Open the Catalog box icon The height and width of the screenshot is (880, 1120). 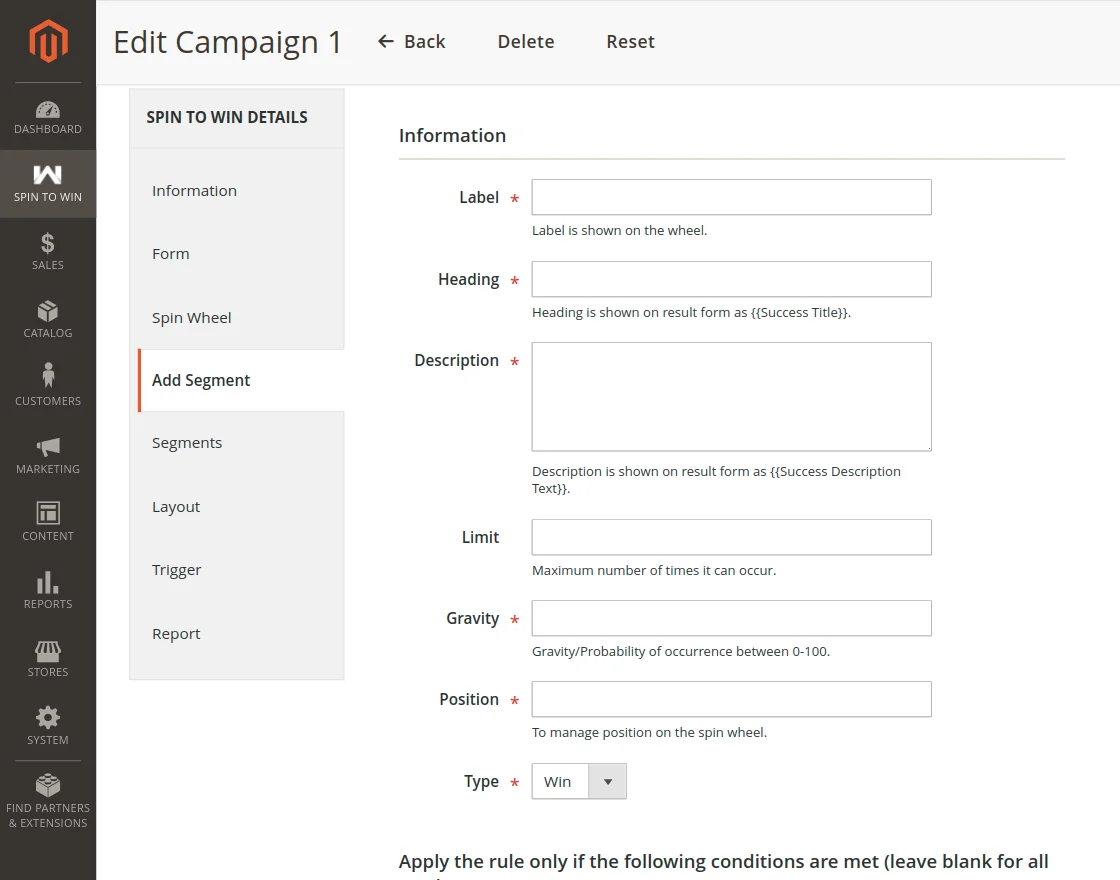48,311
